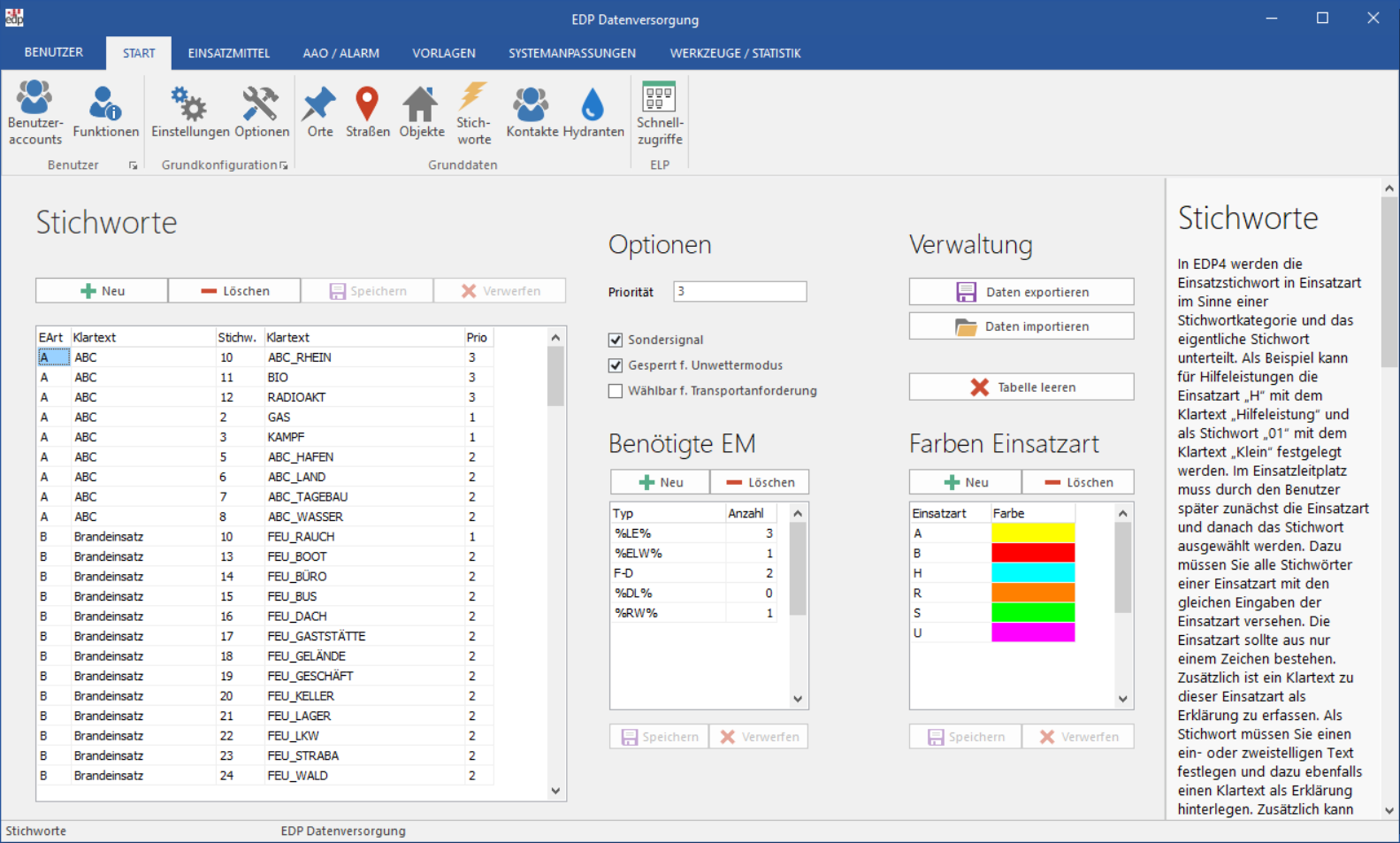Open Optionen tools icon
Image resolution: width=1400 pixels, height=843 pixels.
click(262, 112)
